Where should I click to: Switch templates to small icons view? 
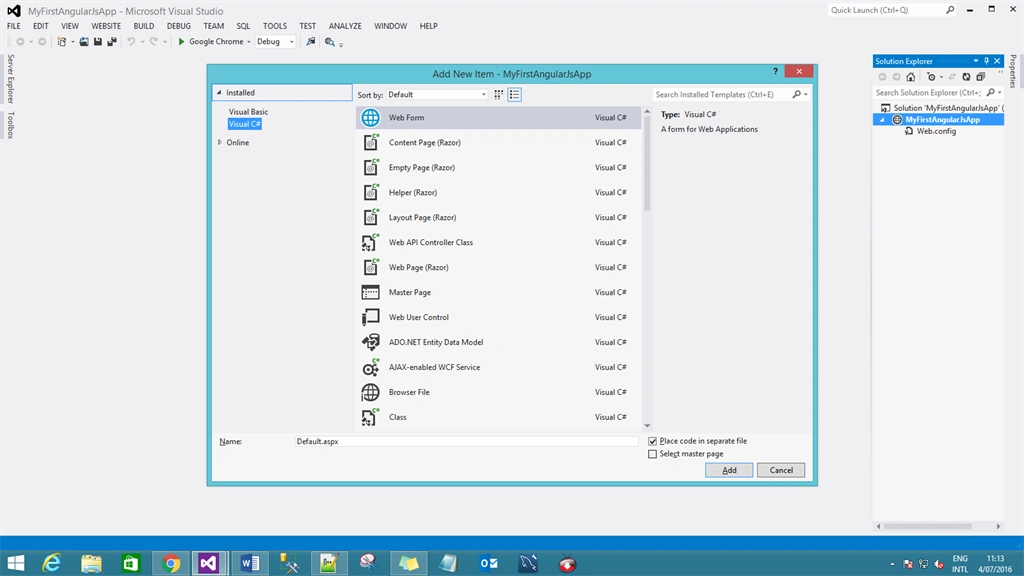(498, 95)
